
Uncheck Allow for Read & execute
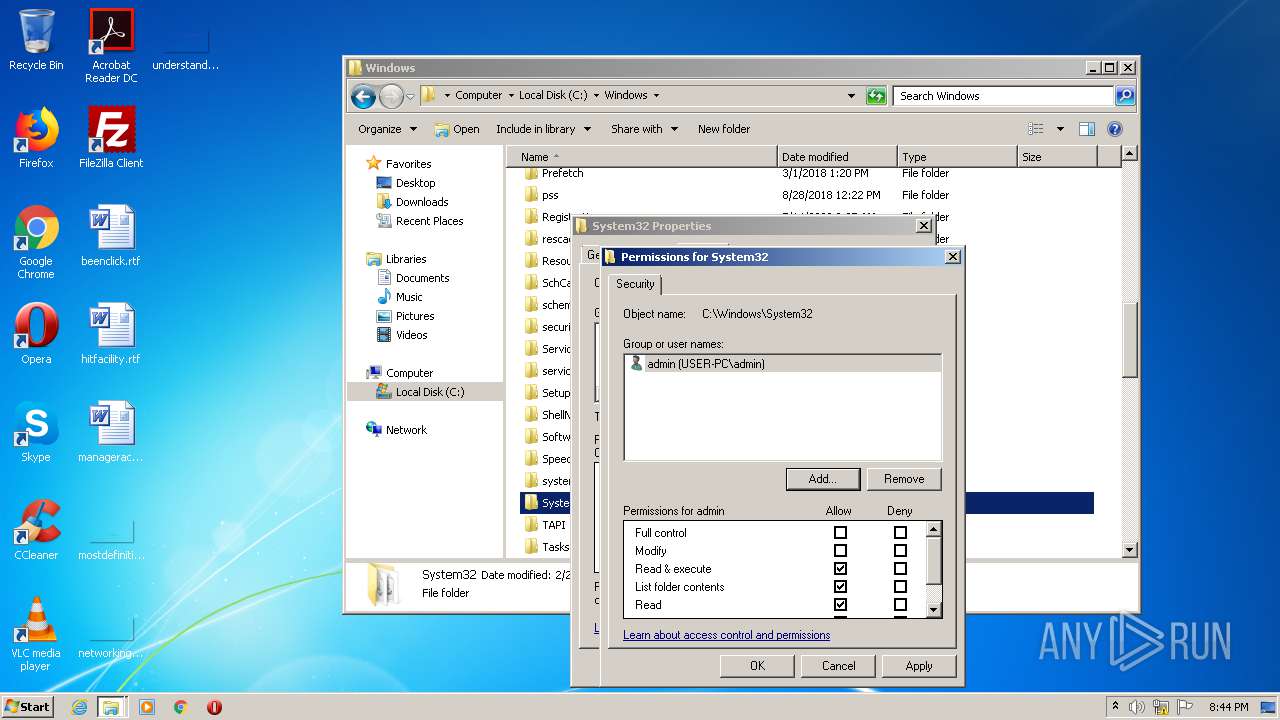(840, 569)
